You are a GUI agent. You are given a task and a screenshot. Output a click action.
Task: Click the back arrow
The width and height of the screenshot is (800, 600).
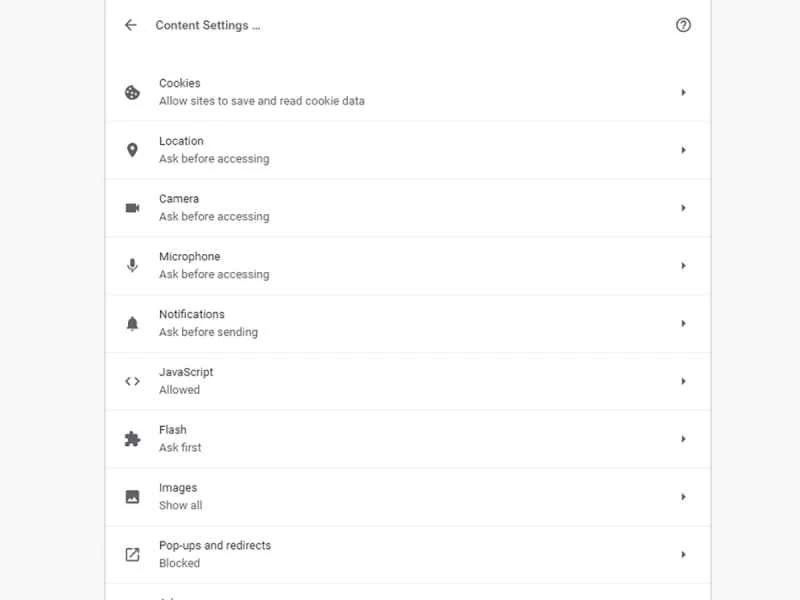coord(131,25)
